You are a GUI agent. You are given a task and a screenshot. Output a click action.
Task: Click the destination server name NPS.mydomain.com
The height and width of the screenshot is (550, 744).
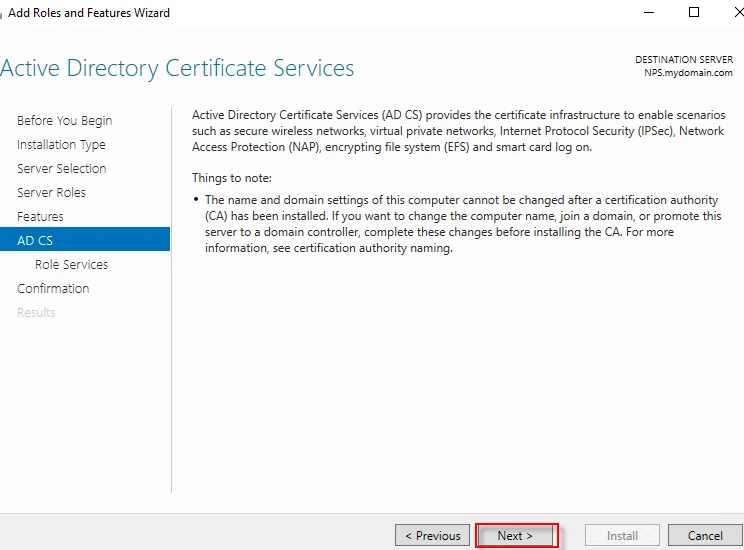688,73
